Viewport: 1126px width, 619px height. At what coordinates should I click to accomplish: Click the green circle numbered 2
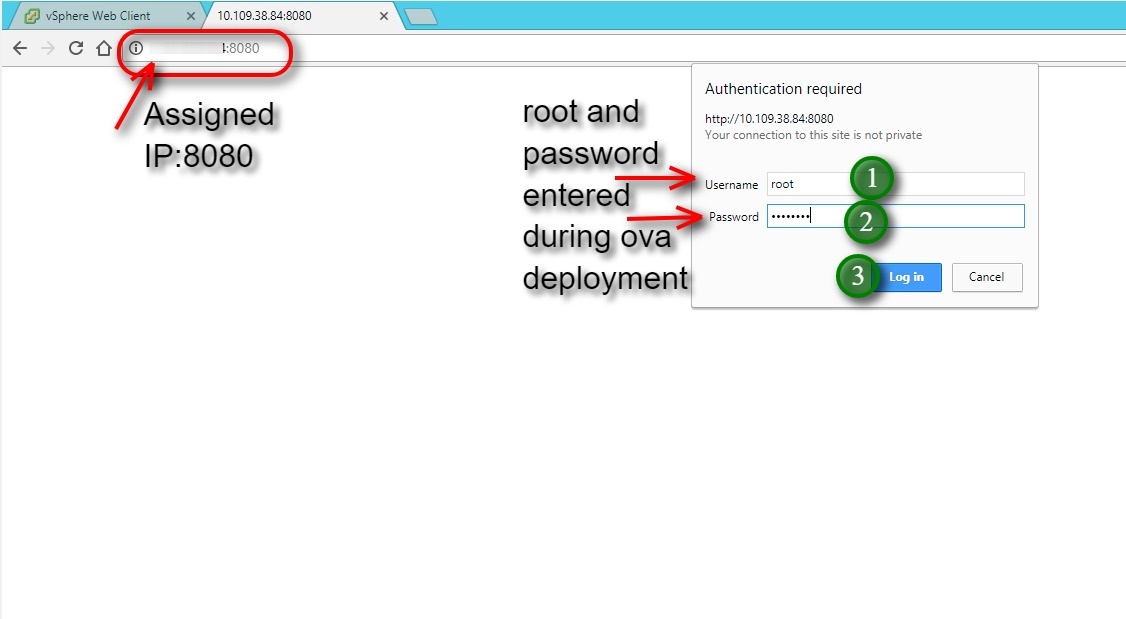pyautogui.click(x=865, y=222)
